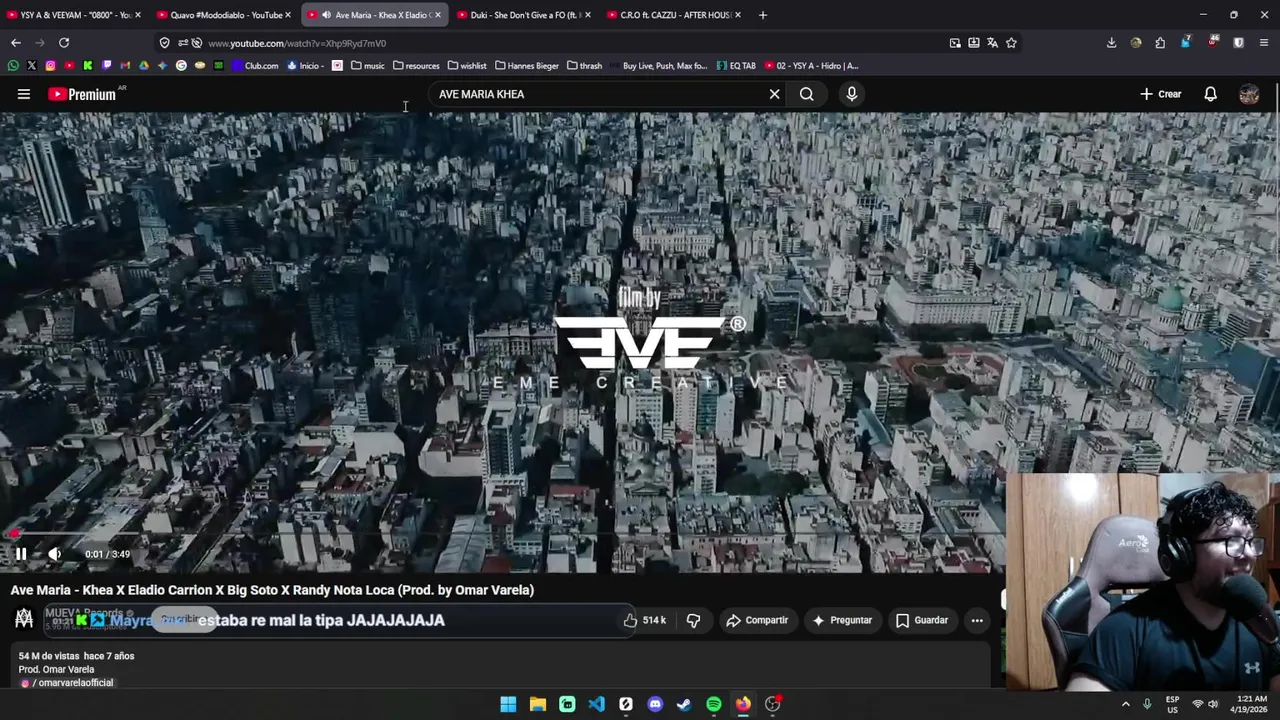The height and width of the screenshot is (720, 1280).
Task: Open the extensions puzzle icon
Action: click(1160, 43)
